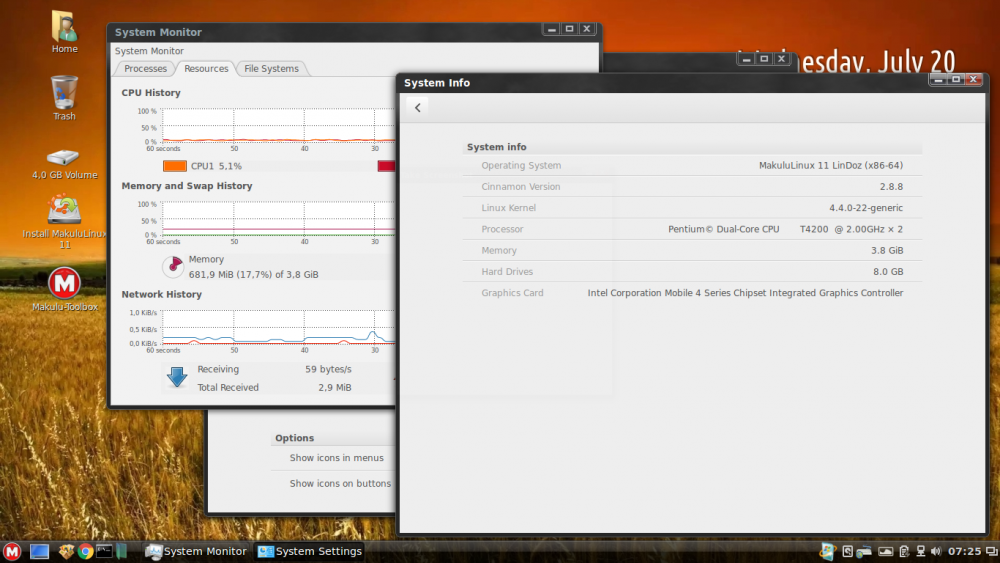
Task: Open the Makulu-Toolbox desktop icon
Action: (64, 290)
